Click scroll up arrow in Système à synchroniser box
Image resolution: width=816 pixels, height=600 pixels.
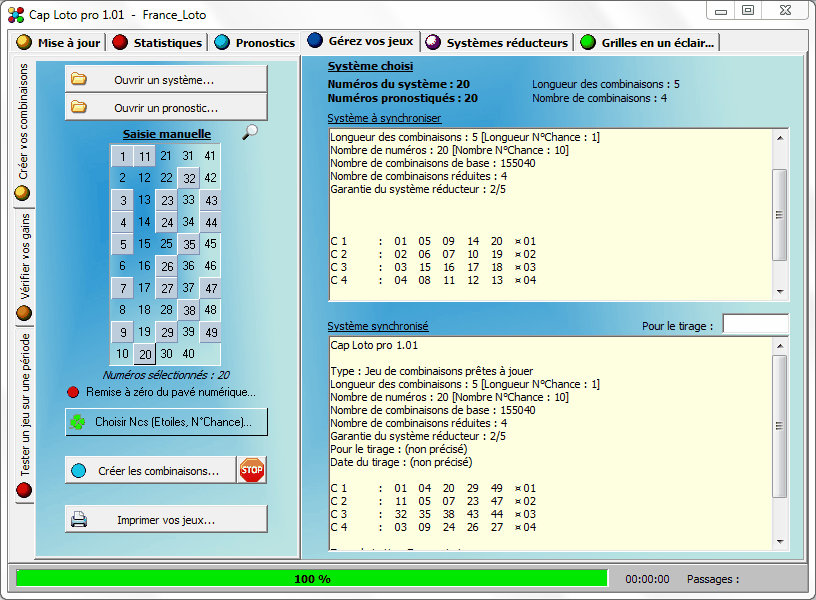pos(780,138)
